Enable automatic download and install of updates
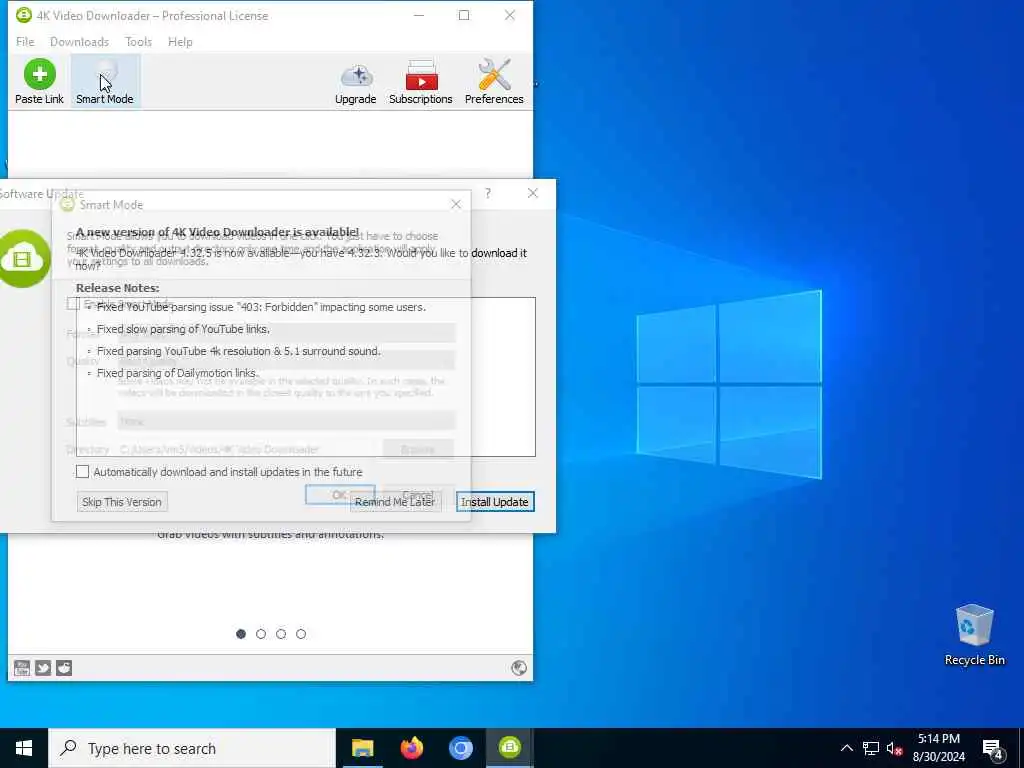The width and height of the screenshot is (1024, 768). point(82,472)
